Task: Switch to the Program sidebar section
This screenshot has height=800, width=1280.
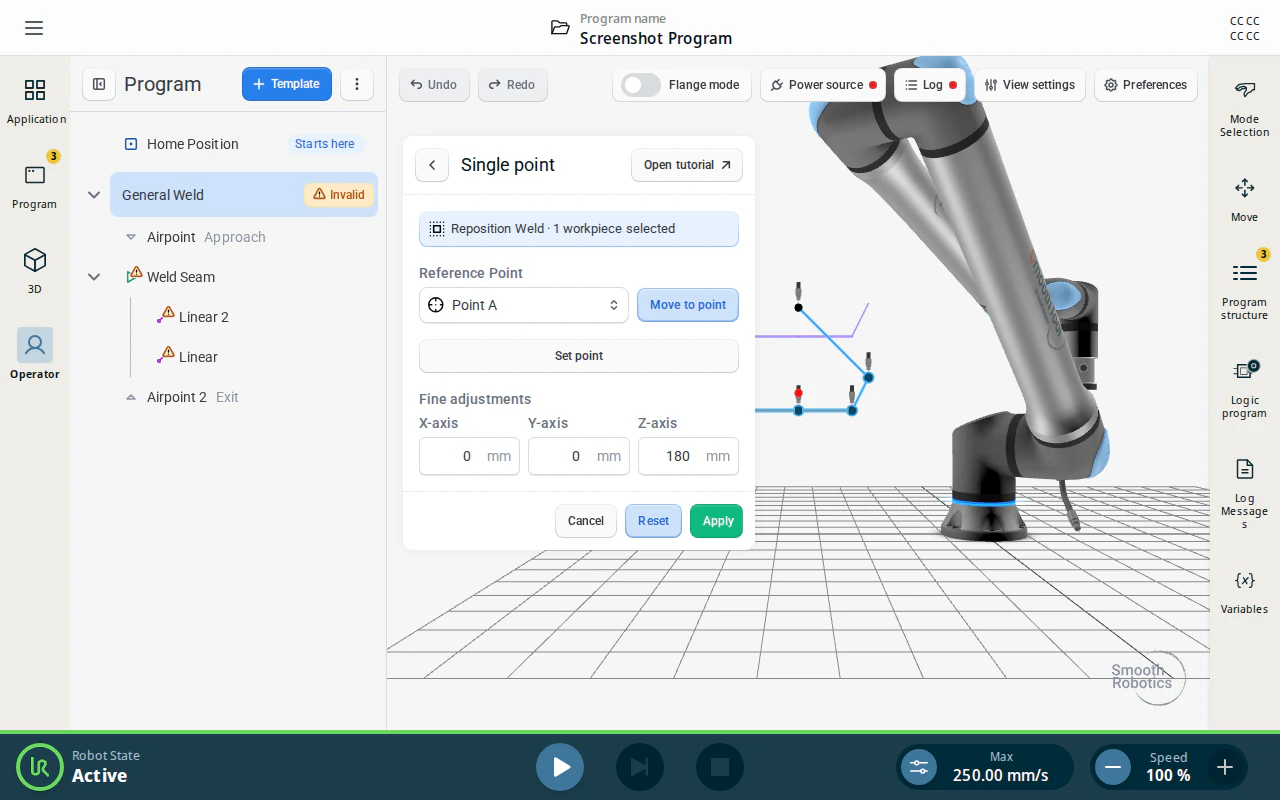Action: [x=35, y=187]
